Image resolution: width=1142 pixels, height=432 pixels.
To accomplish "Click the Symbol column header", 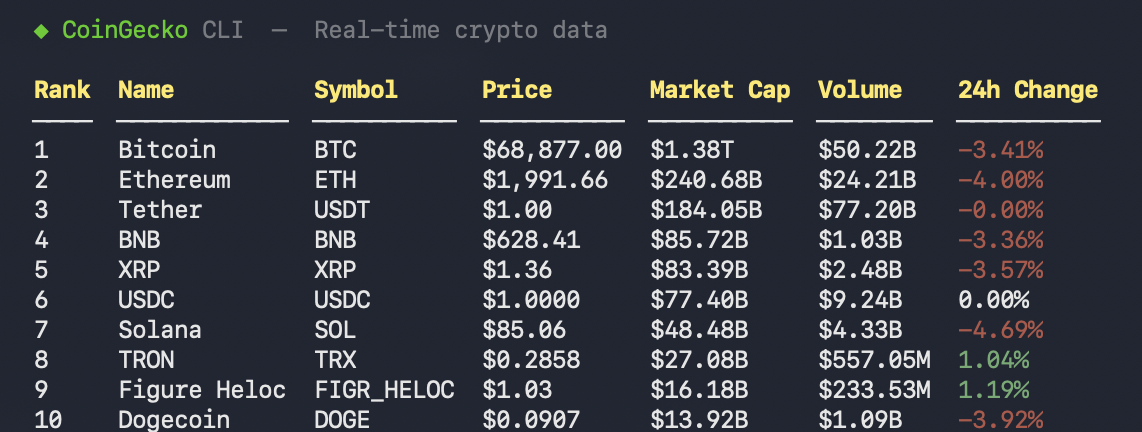I will [355, 90].
